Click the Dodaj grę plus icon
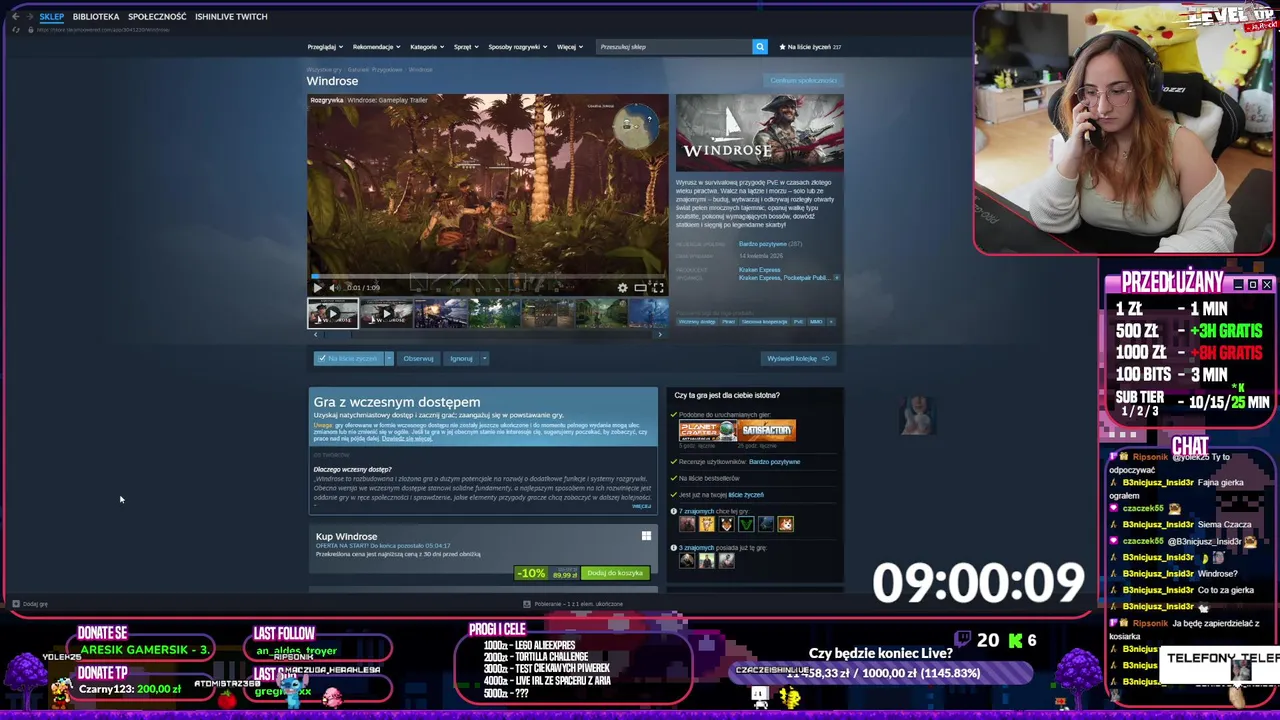Viewport: 1280px width, 720px height. (15, 604)
